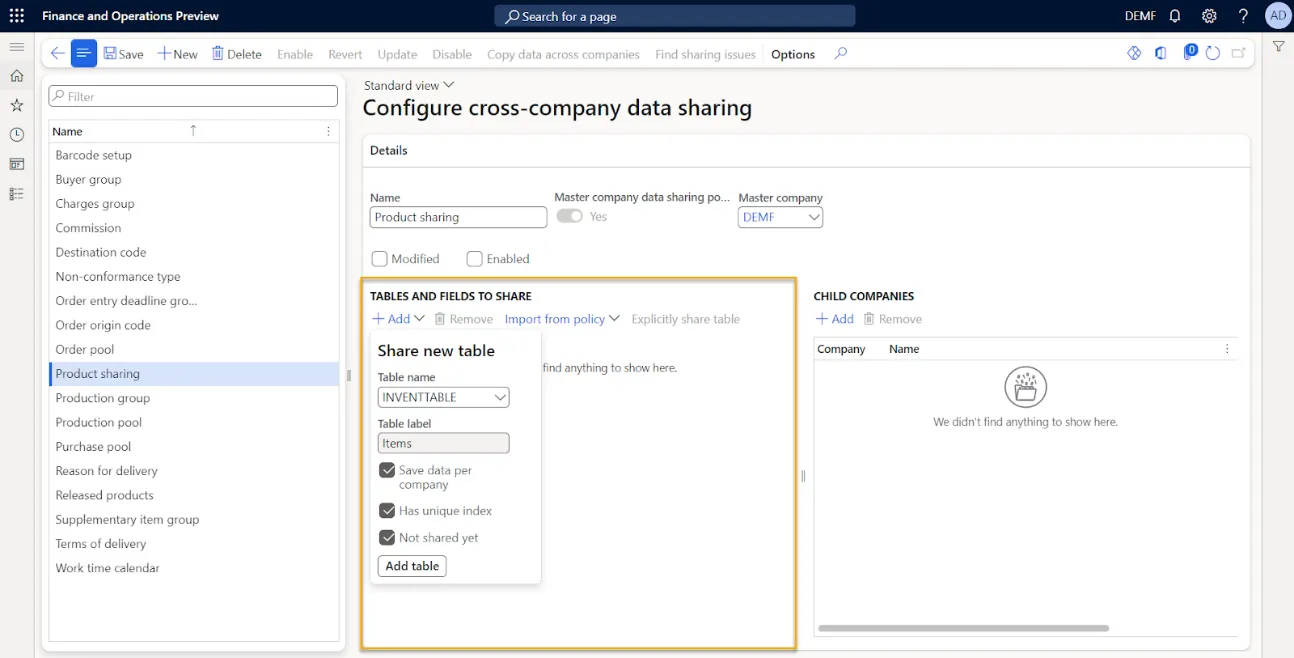Expand Import from policy menu

point(562,319)
